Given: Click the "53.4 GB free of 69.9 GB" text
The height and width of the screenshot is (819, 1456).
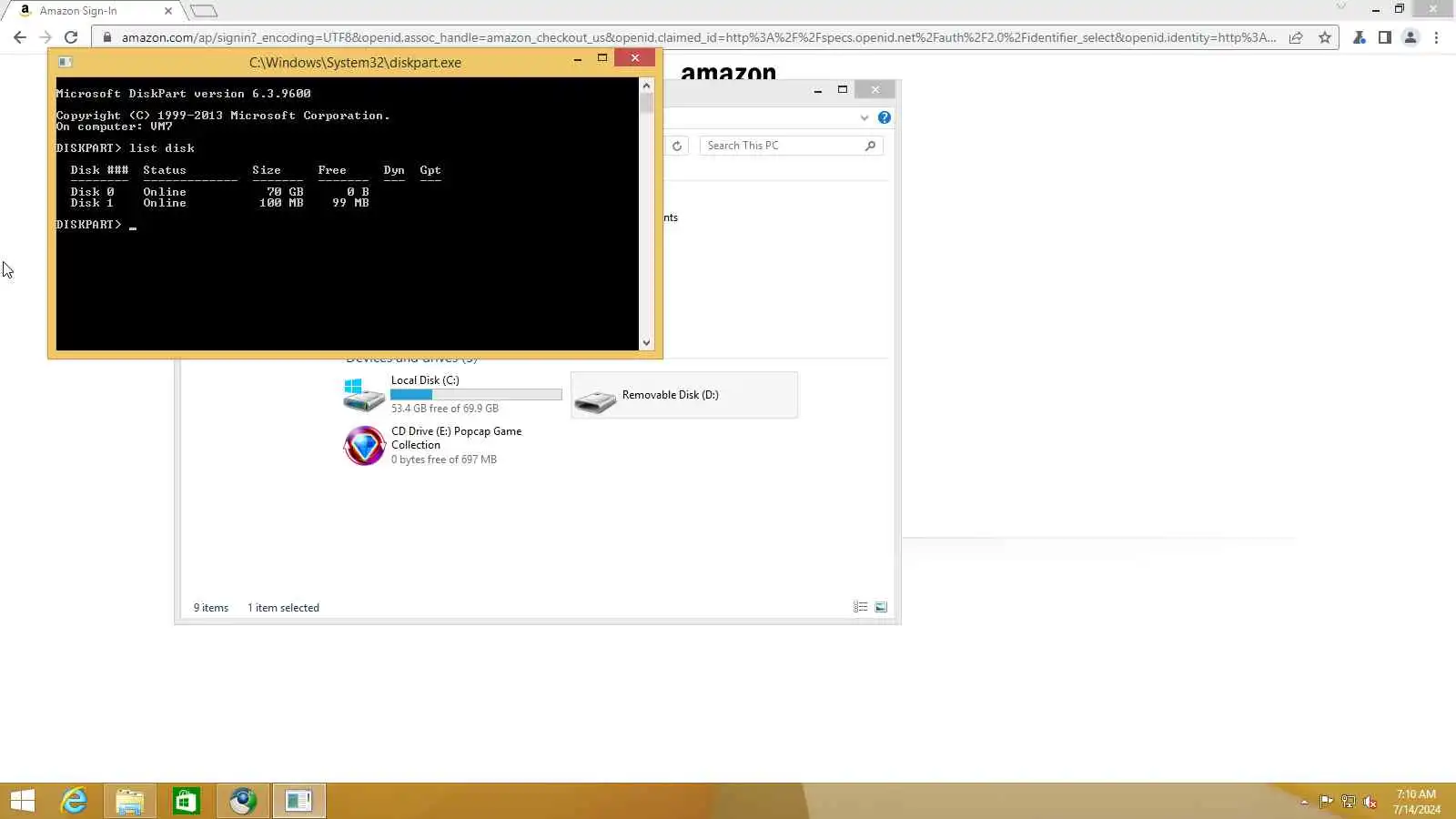Looking at the screenshot, I should pyautogui.click(x=445, y=409).
